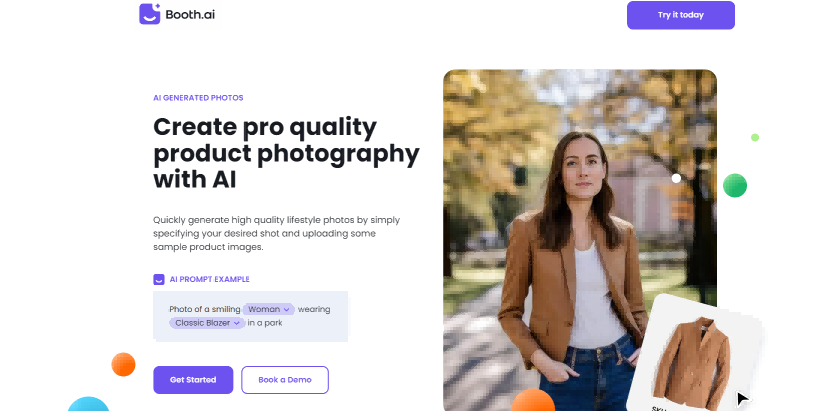Click the orange sphere left of Get Started
This screenshot has width=828, height=411.
[123, 365]
